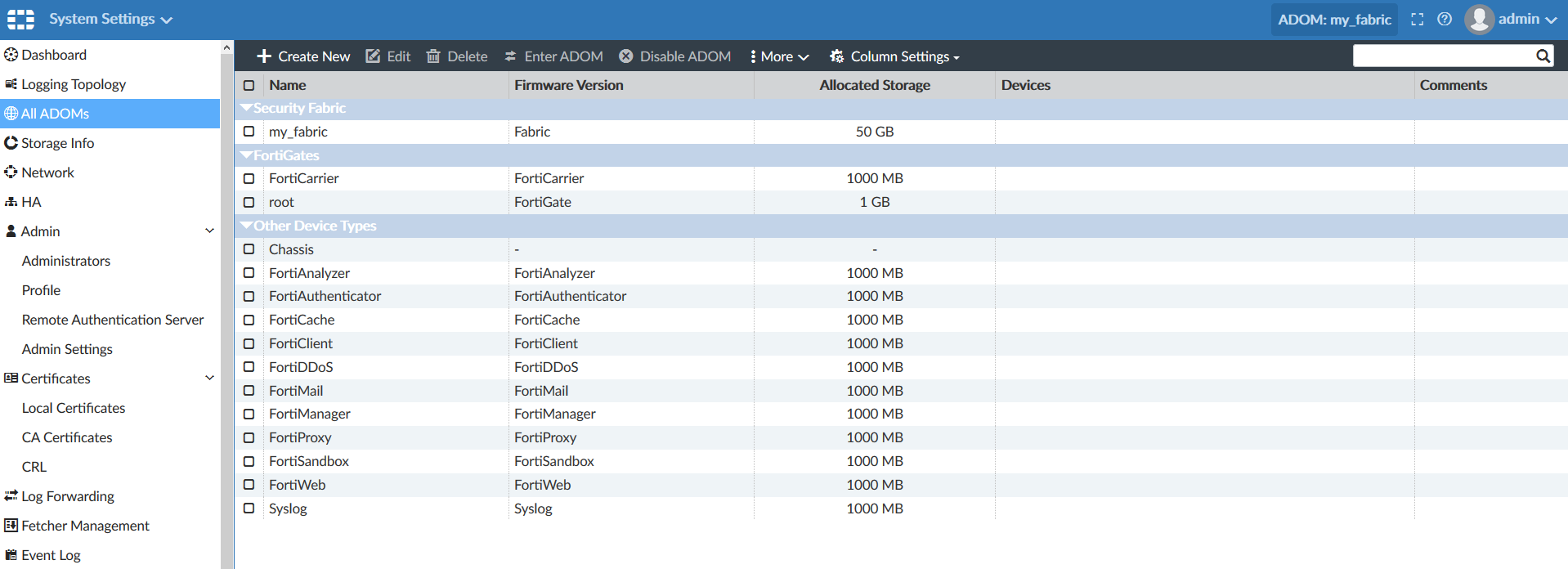Select the FortiAnalyzer row checkbox
This screenshot has width=1568, height=569.
(x=249, y=273)
